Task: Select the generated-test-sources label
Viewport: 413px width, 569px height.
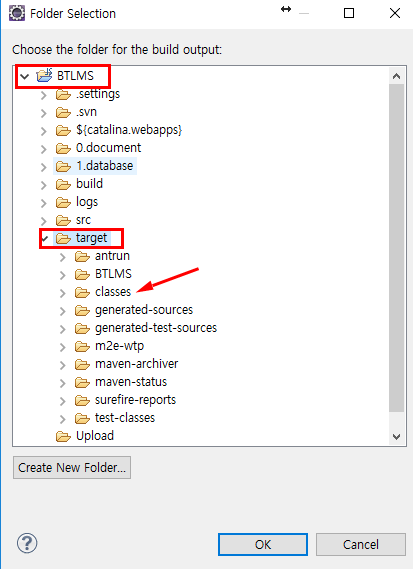Action: pyautogui.click(x=156, y=328)
